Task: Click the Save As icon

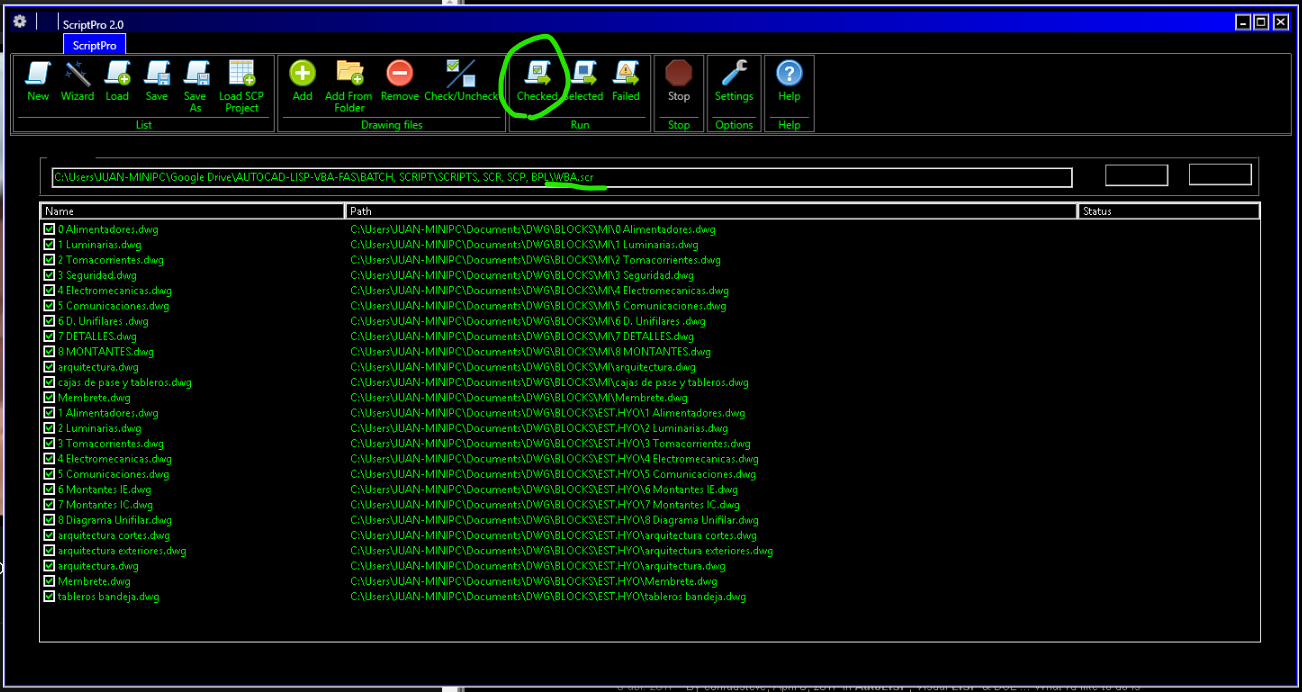Action: point(195,86)
